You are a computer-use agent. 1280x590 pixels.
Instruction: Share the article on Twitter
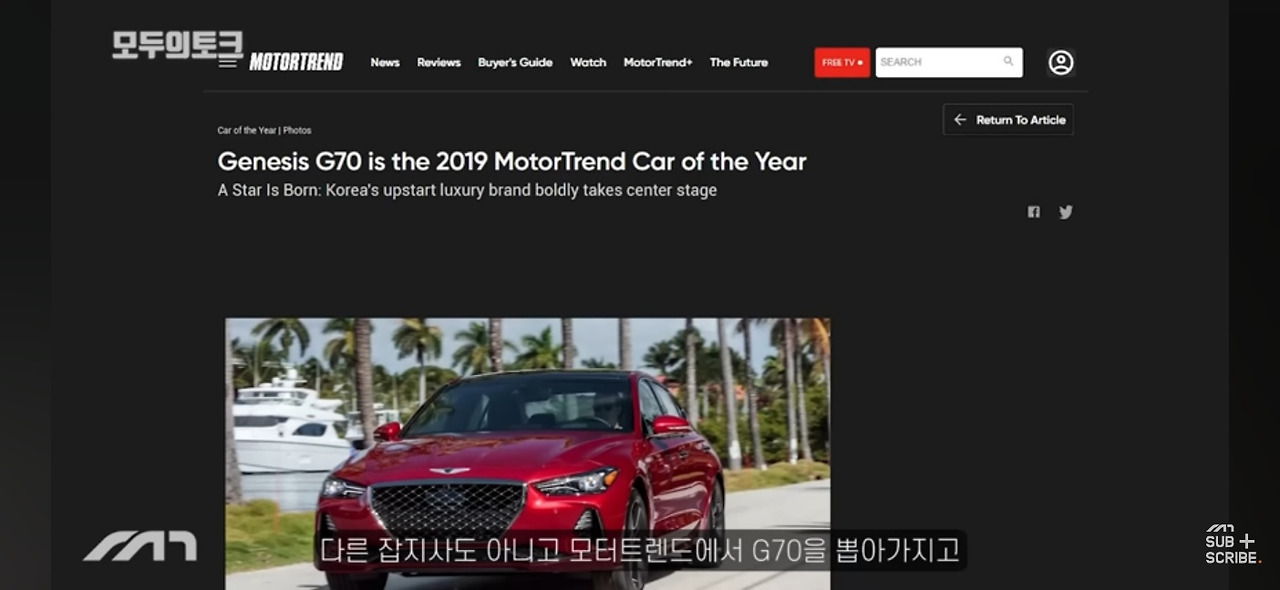click(x=1066, y=212)
